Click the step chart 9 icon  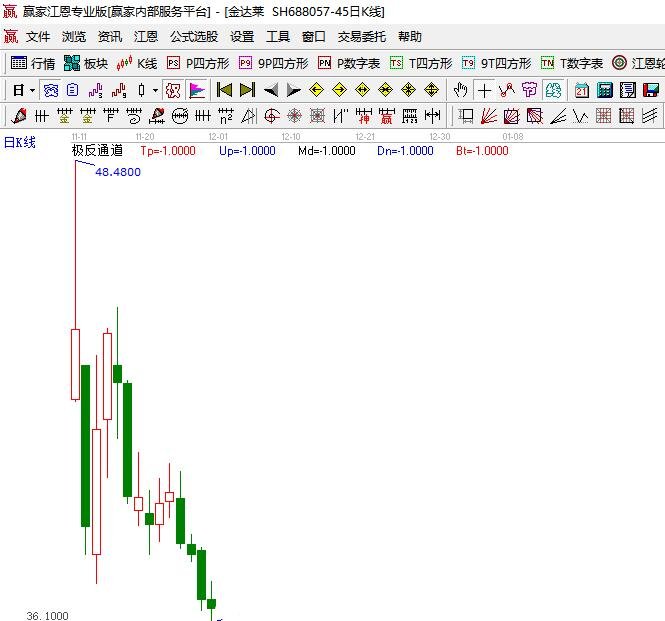click(119, 90)
